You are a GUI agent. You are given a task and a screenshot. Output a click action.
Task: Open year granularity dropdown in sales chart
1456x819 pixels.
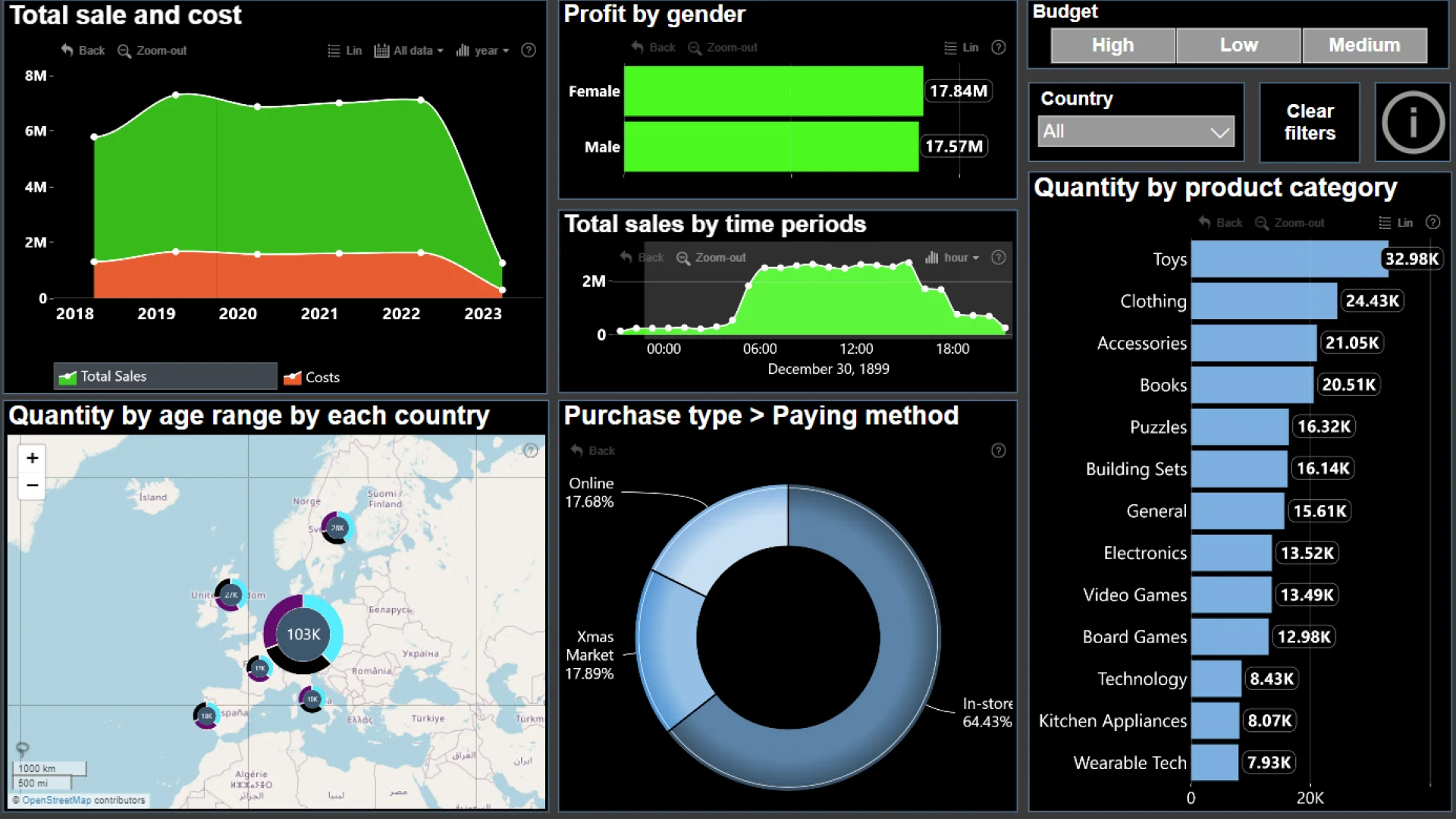click(482, 51)
